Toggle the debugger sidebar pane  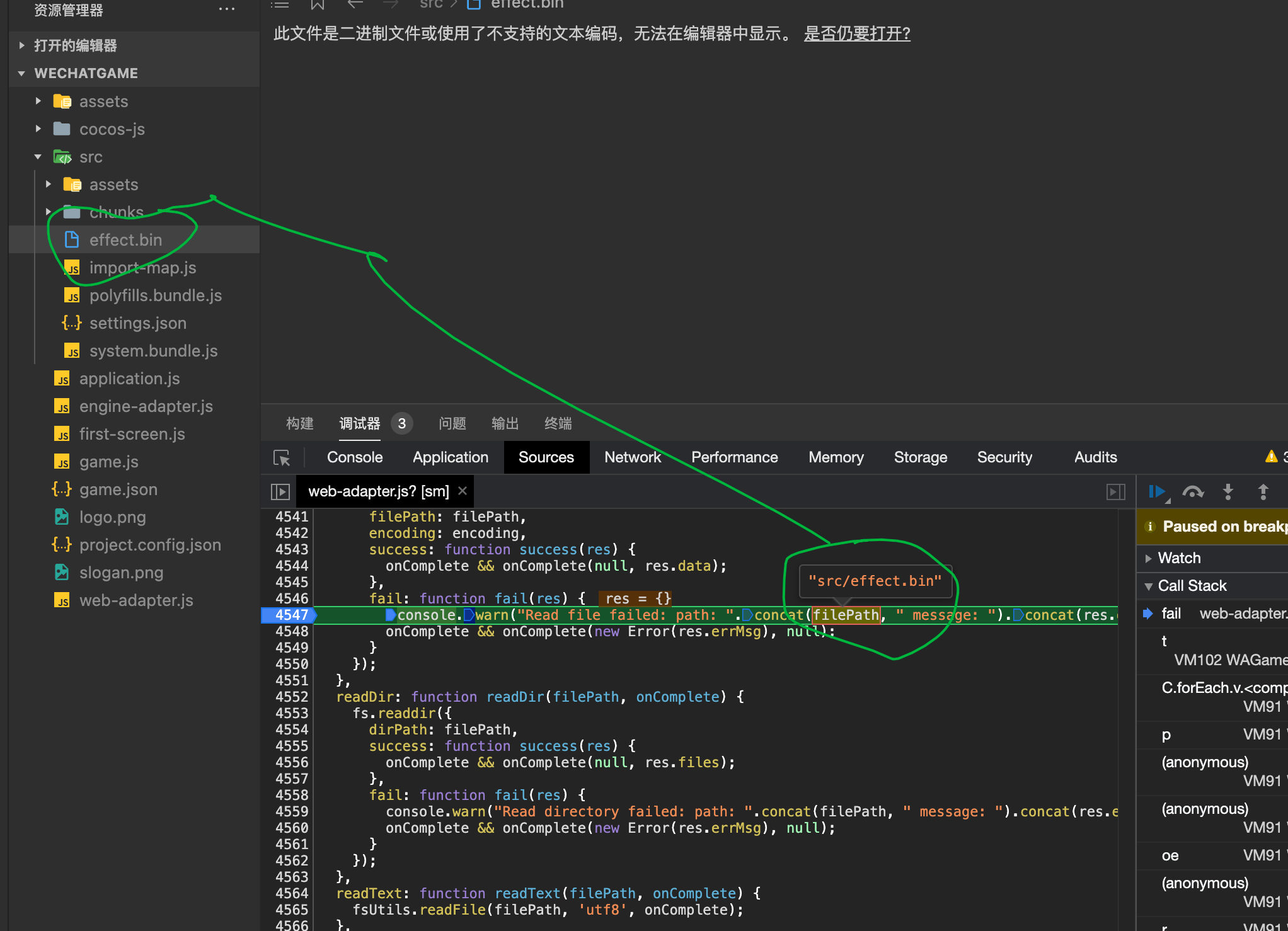point(1115,492)
